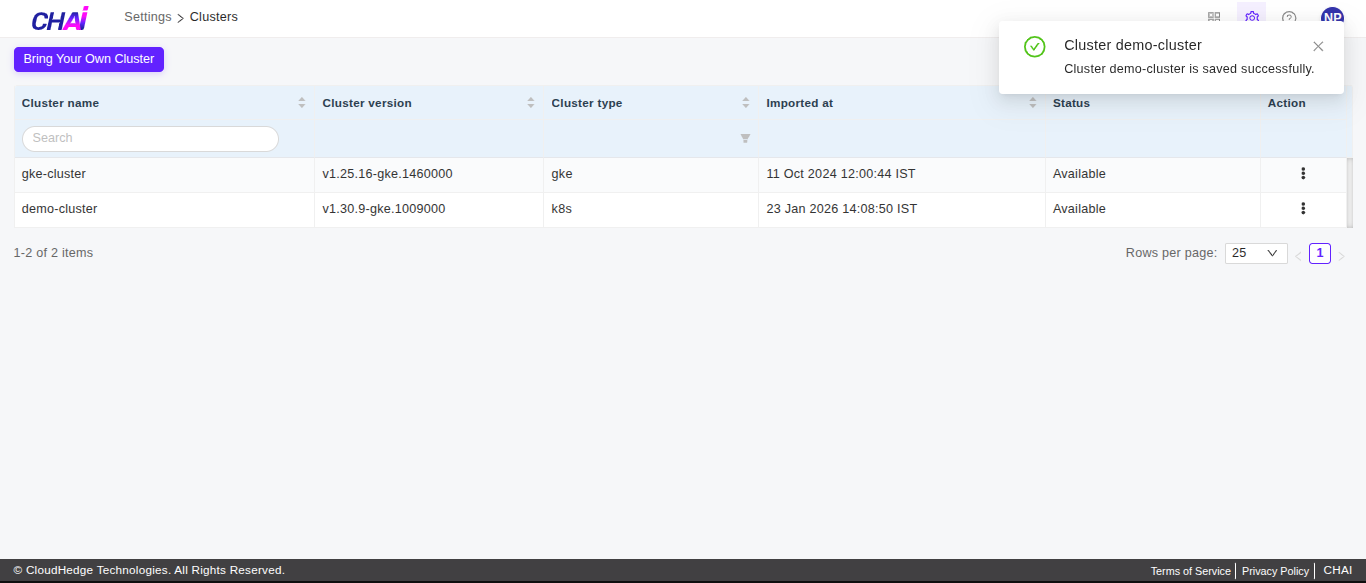Screen dimensions: 1366x583
Task: Open the NP user avatar menu
Action: [1332, 17]
